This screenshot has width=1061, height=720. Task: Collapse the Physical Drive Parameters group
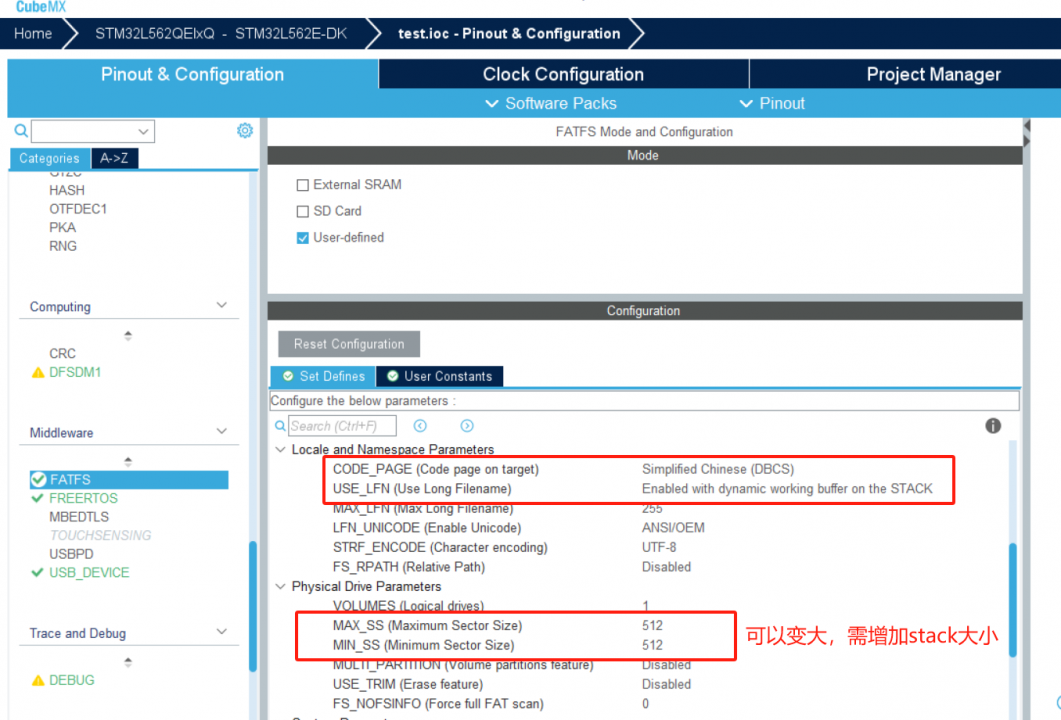click(280, 586)
